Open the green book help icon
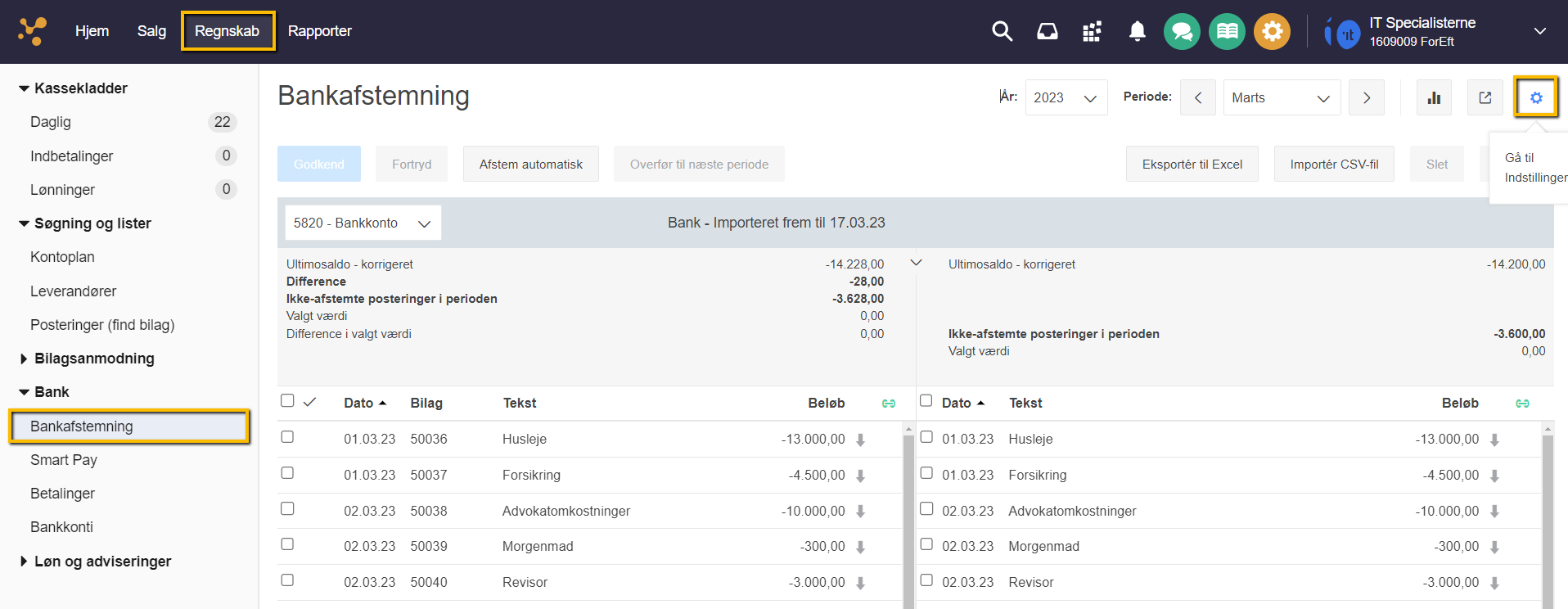Image resolution: width=1568 pixels, height=609 pixels. pos(1227,32)
